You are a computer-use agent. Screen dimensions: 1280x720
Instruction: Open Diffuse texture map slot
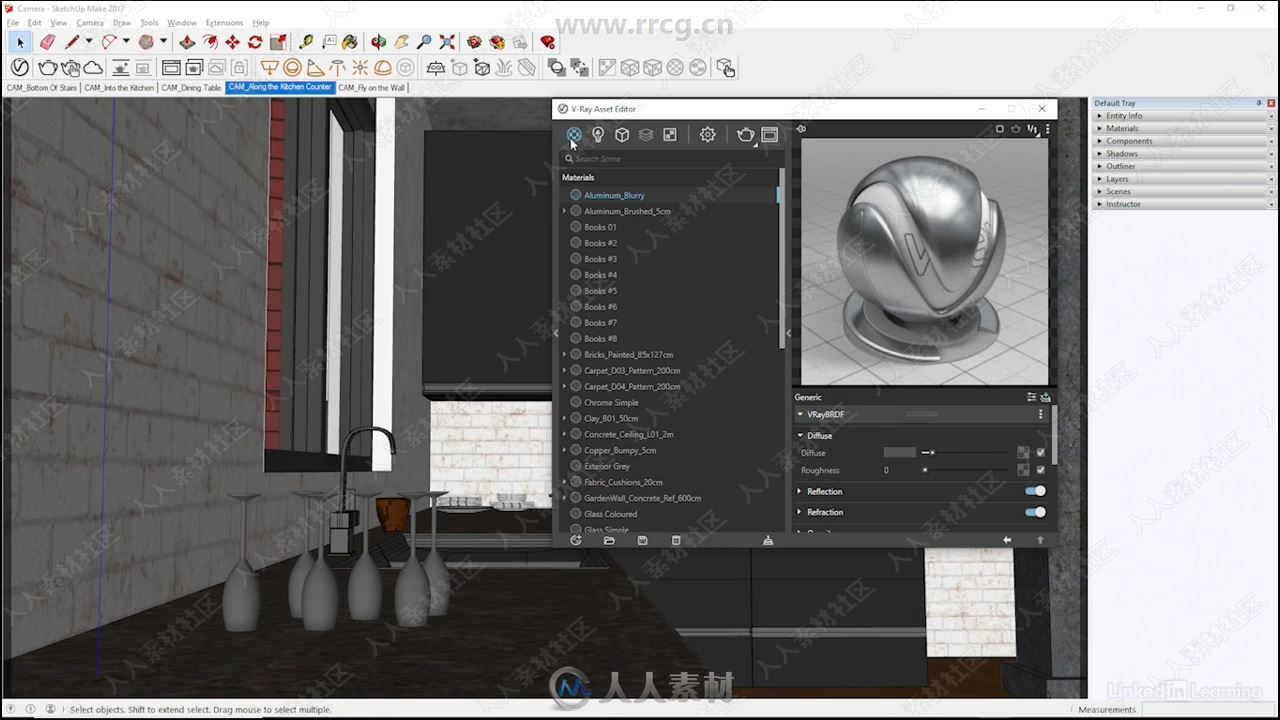coord(1023,453)
